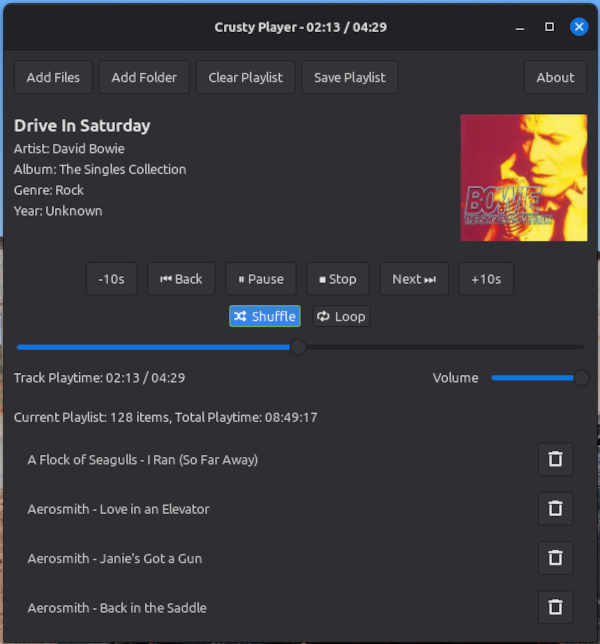Image resolution: width=600 pixels, height=644 pixels.
Task: Select Aerosmith - Love in an Elevator row
Action: coord(300,508)
